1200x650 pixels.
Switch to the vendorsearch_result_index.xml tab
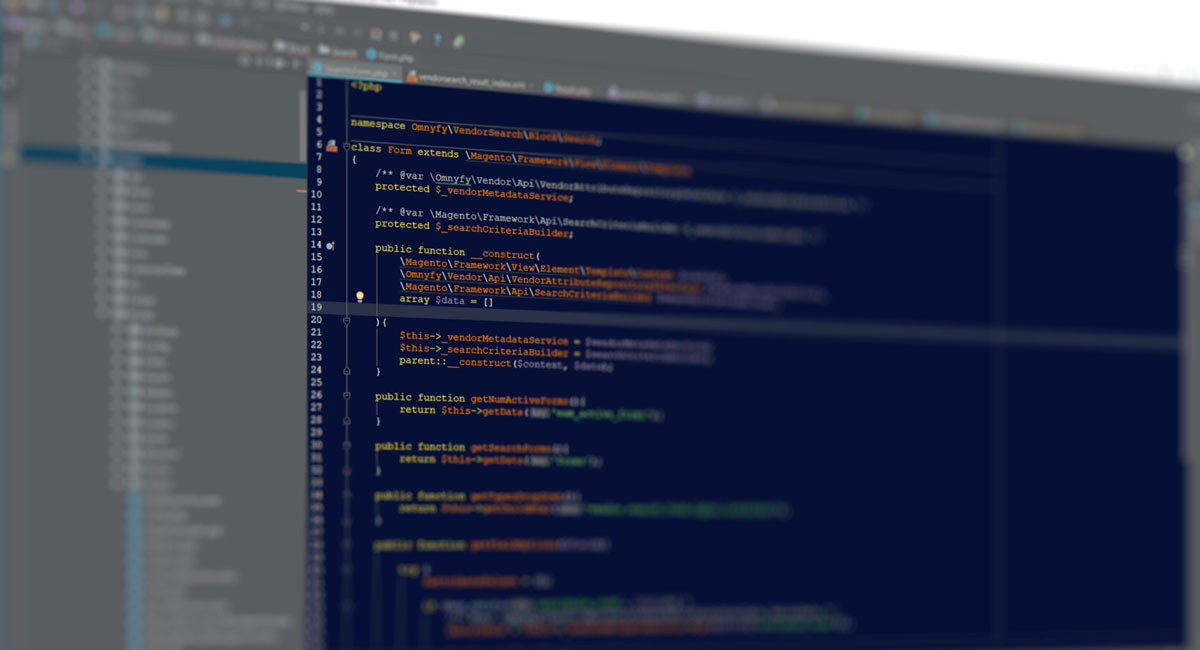(470, 79)
